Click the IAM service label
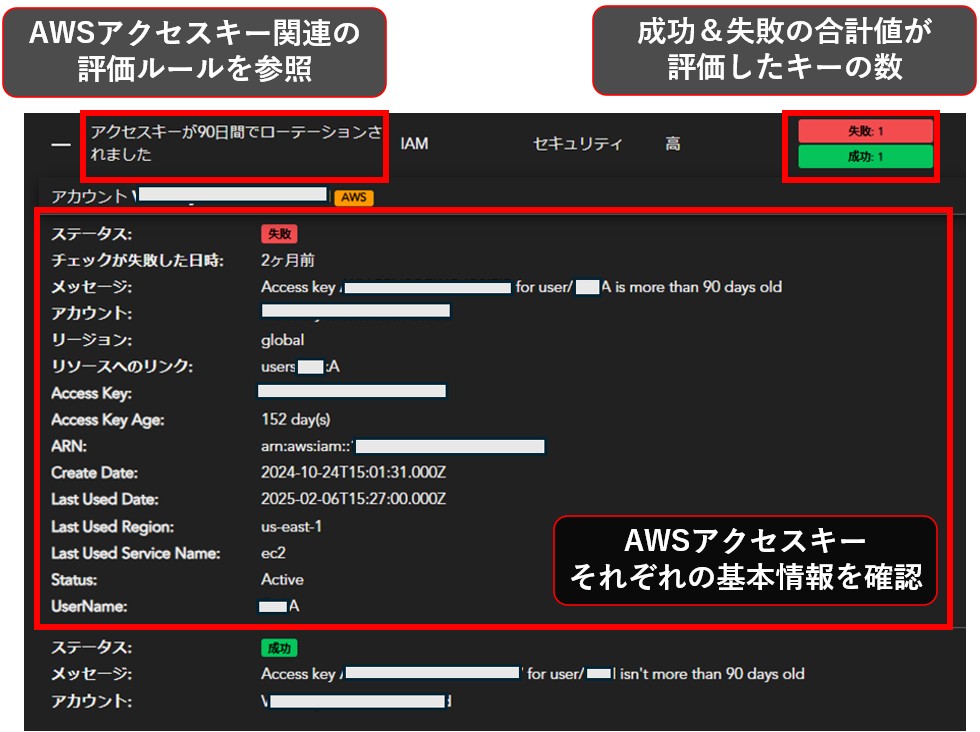This screenshot has width=980, height=732. click(x=414, y=144)
